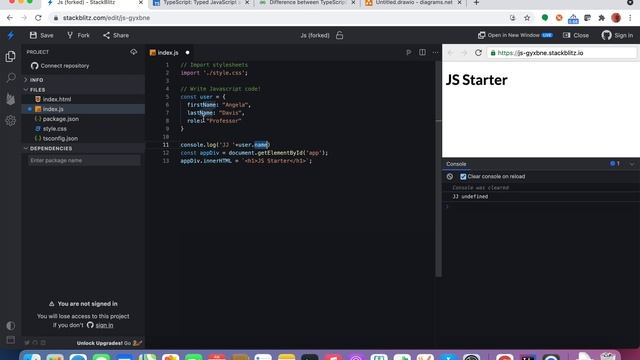This screenshot has width=640, height=360.
Task: Bookmark this page with the star icon
Action: pos(527,18)
